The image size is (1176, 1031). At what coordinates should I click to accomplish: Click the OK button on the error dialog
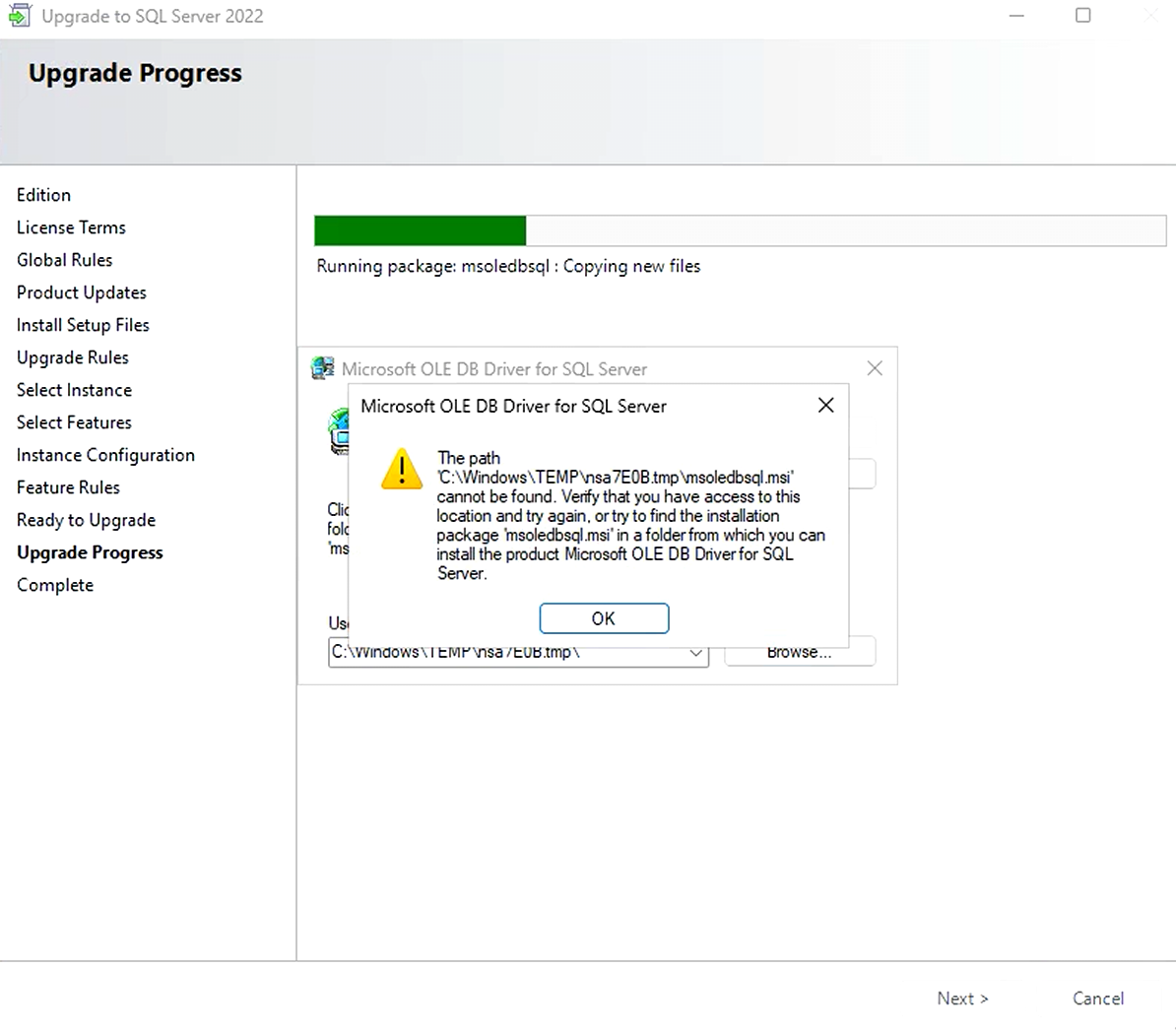[x=603, y=618]
